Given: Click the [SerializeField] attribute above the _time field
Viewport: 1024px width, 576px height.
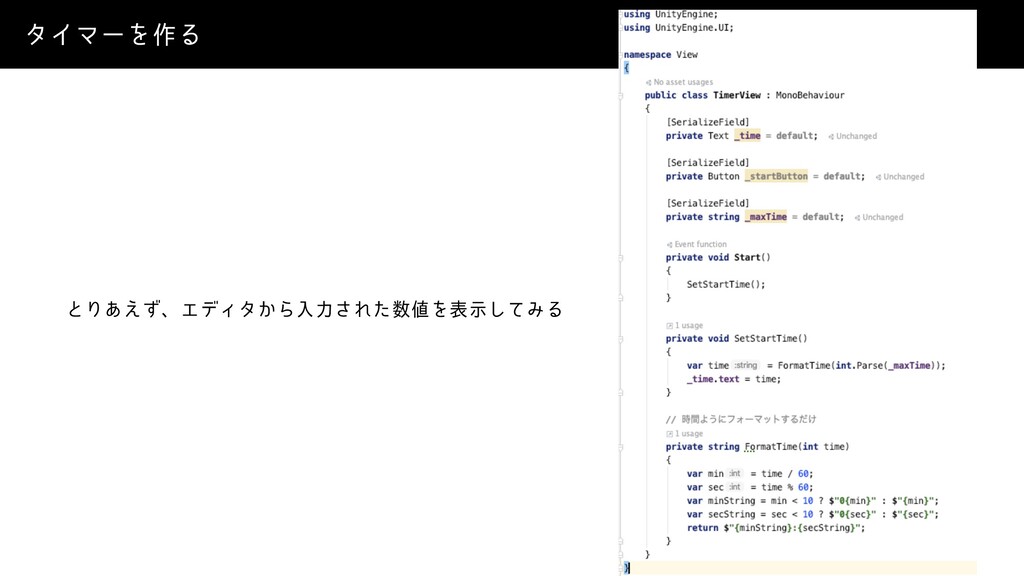Looking at the screenshot, I should (708, 122).
